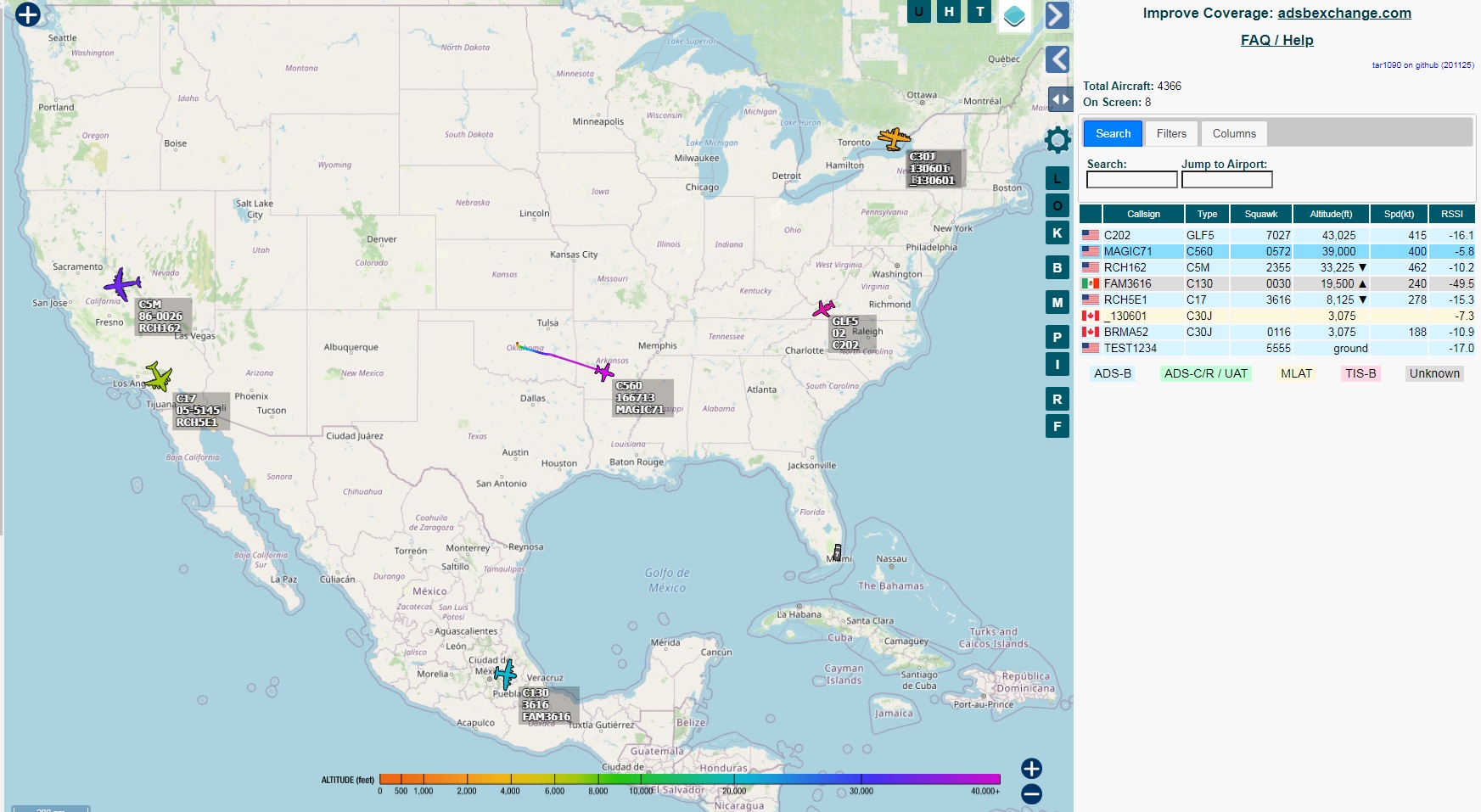Sort table by RSSI column
1481x812 pixels.
click(1452, 214)
